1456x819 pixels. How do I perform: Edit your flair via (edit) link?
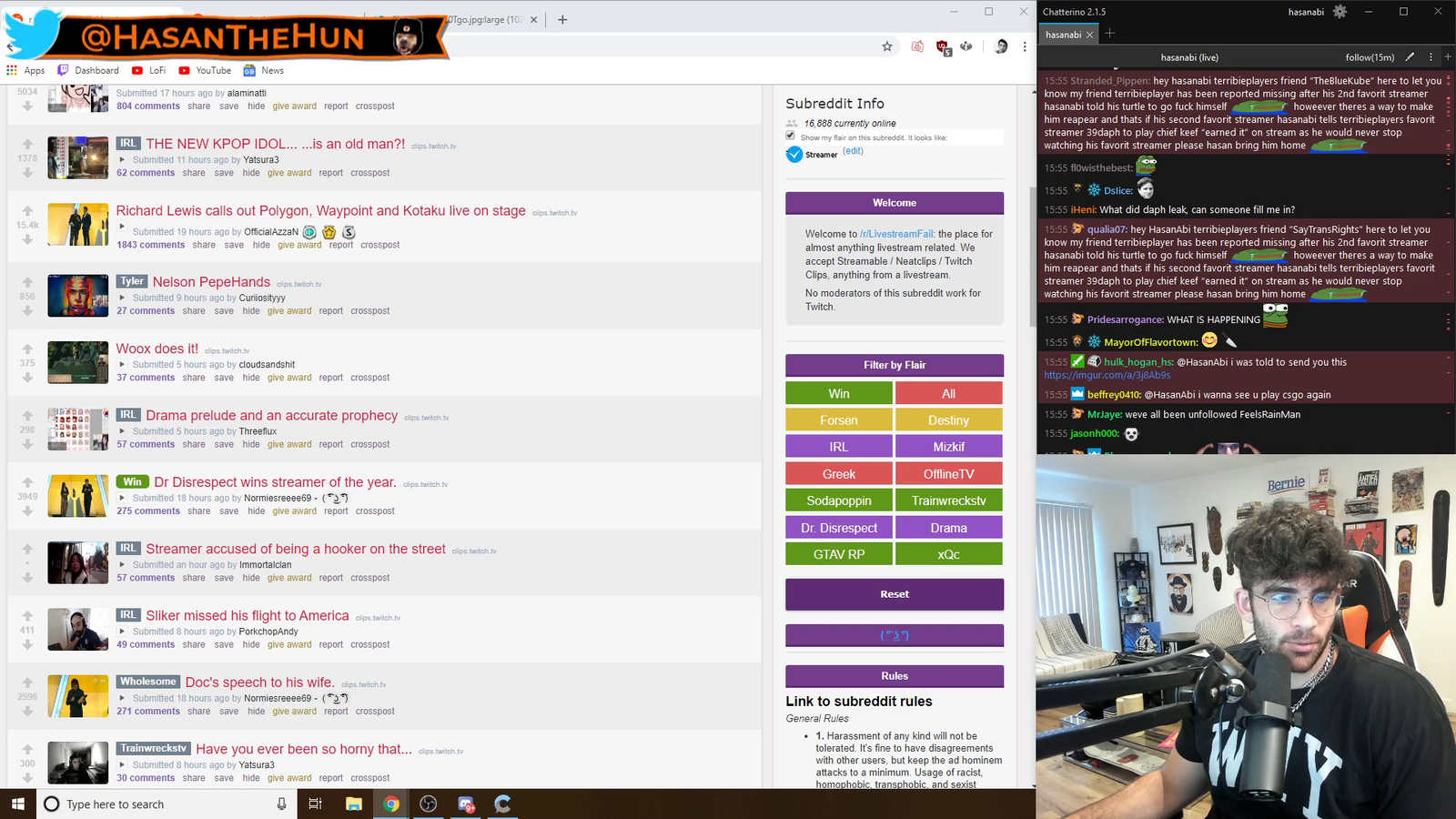pos(853,151)
